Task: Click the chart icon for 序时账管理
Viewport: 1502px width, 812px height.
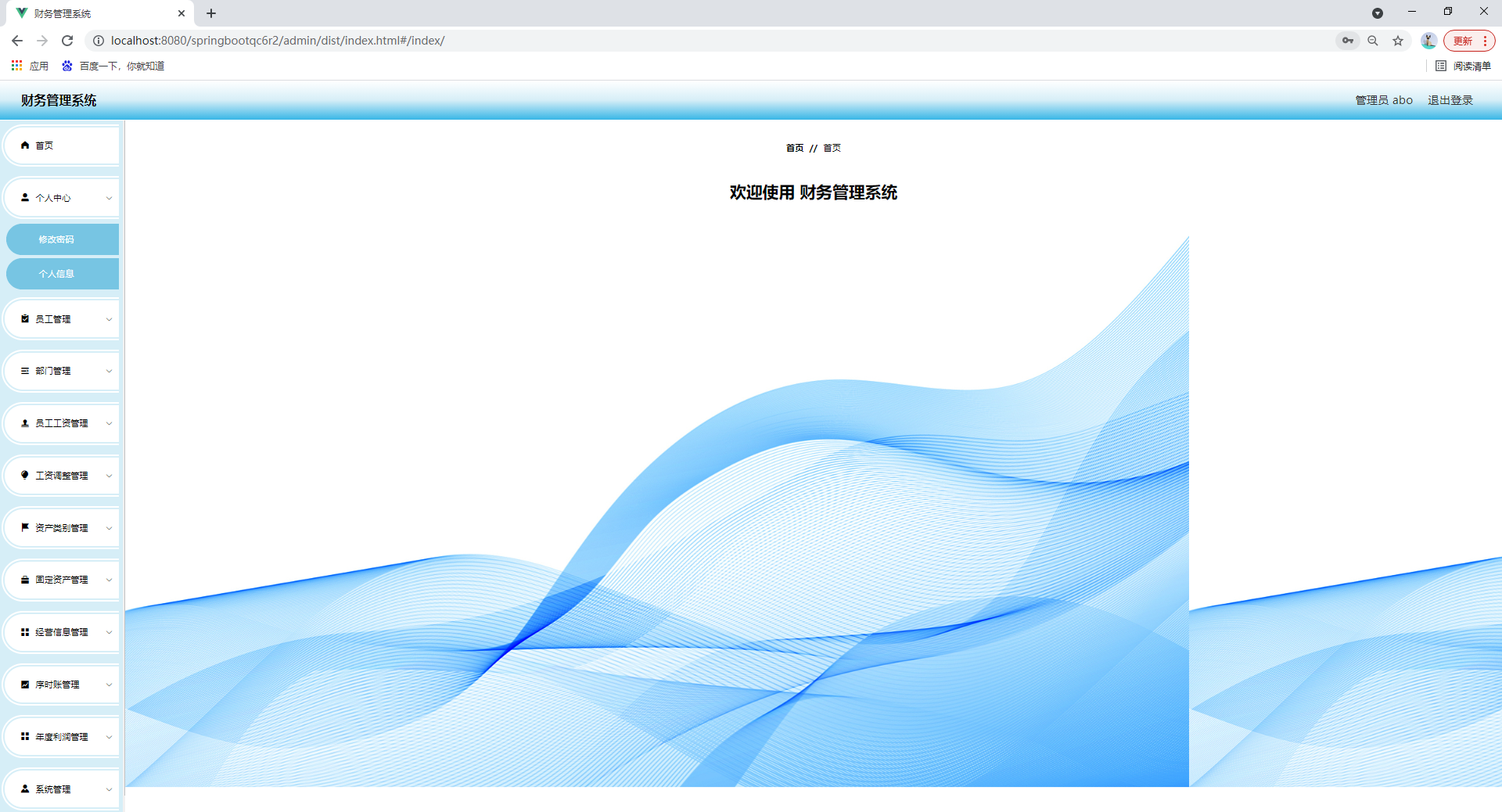Action: 25,684
